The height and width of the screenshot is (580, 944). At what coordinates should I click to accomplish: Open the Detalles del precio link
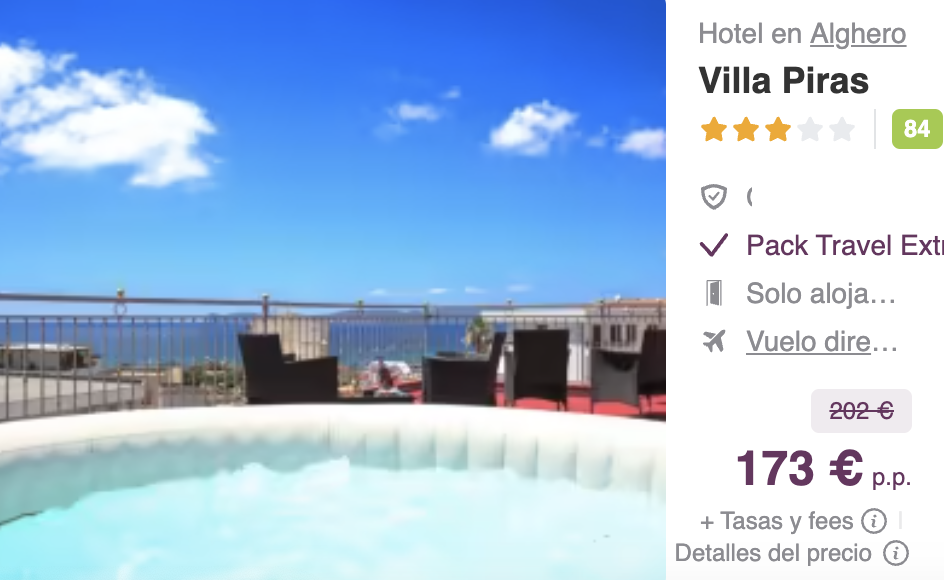[773, 553]
